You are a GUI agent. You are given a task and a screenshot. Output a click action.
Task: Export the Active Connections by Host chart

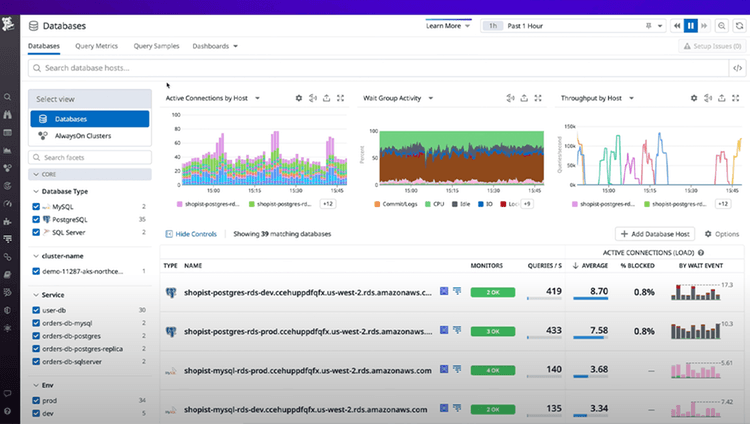326,98
